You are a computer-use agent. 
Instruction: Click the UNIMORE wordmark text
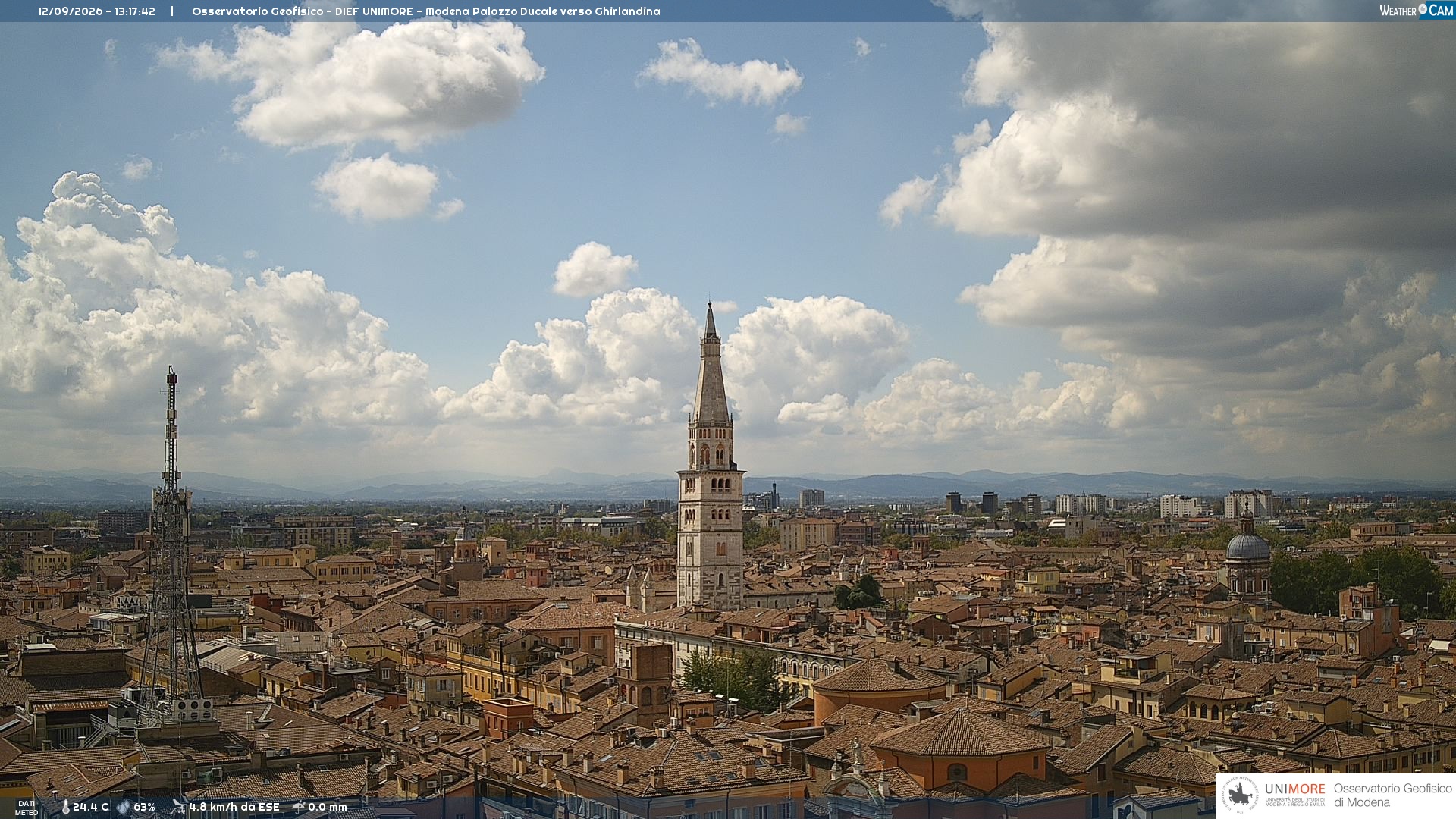[1295, 789]
